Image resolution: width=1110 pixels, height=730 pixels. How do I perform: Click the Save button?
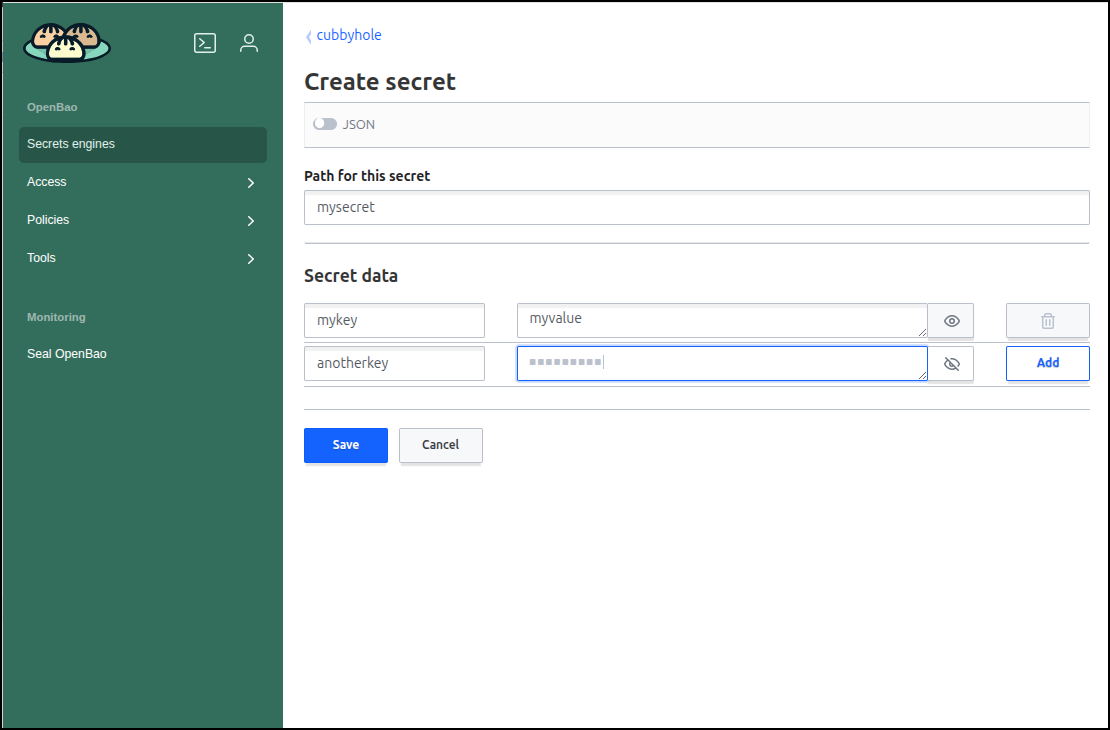tap(345, 445)
